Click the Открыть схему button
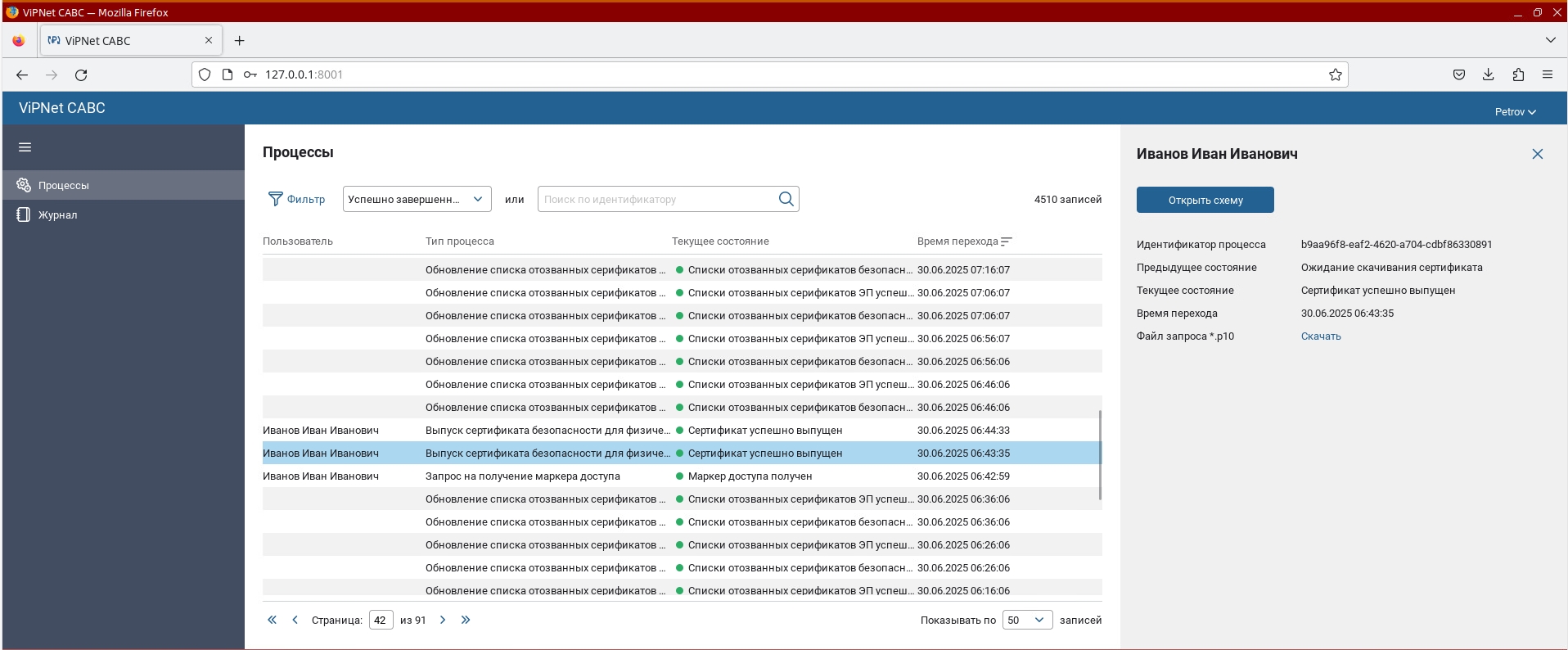This screenshot has width=1568, height=650. click(1205, 200)
